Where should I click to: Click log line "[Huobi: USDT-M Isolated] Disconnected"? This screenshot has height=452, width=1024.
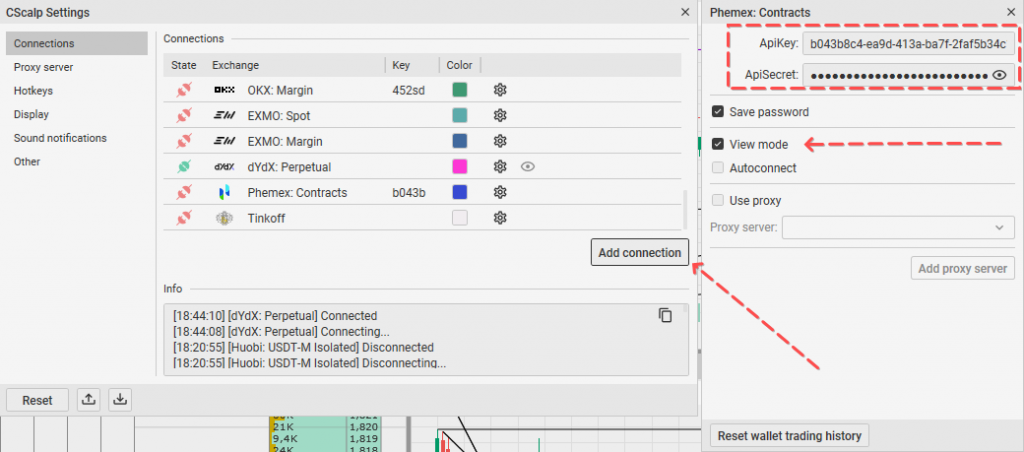[331, 347]
